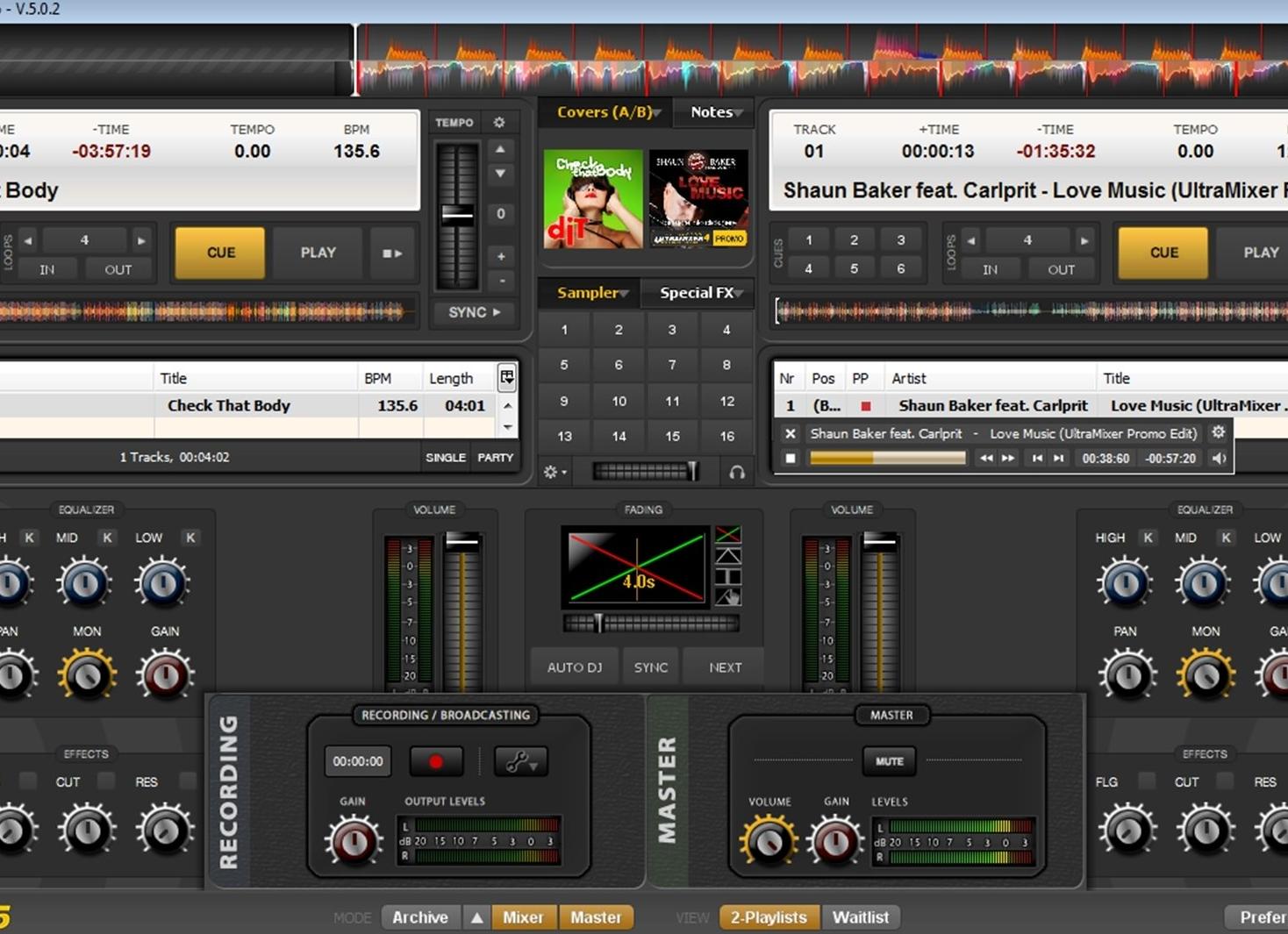Open the playlist column chooser icon
Image resolution: width=1288 pixels, height=934 pixels.
coord(507,378)
